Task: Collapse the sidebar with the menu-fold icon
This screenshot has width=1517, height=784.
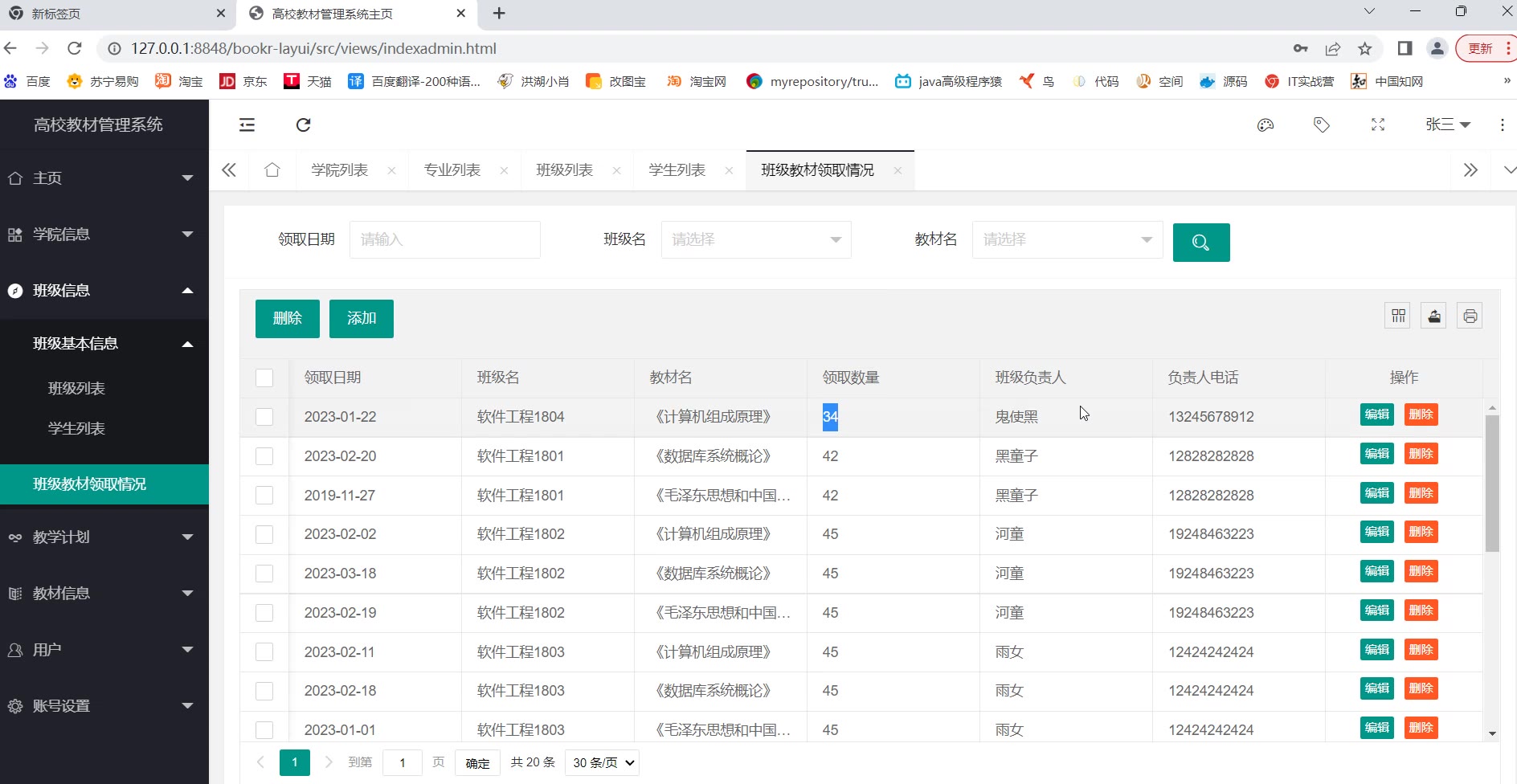Action: point(247,125)
